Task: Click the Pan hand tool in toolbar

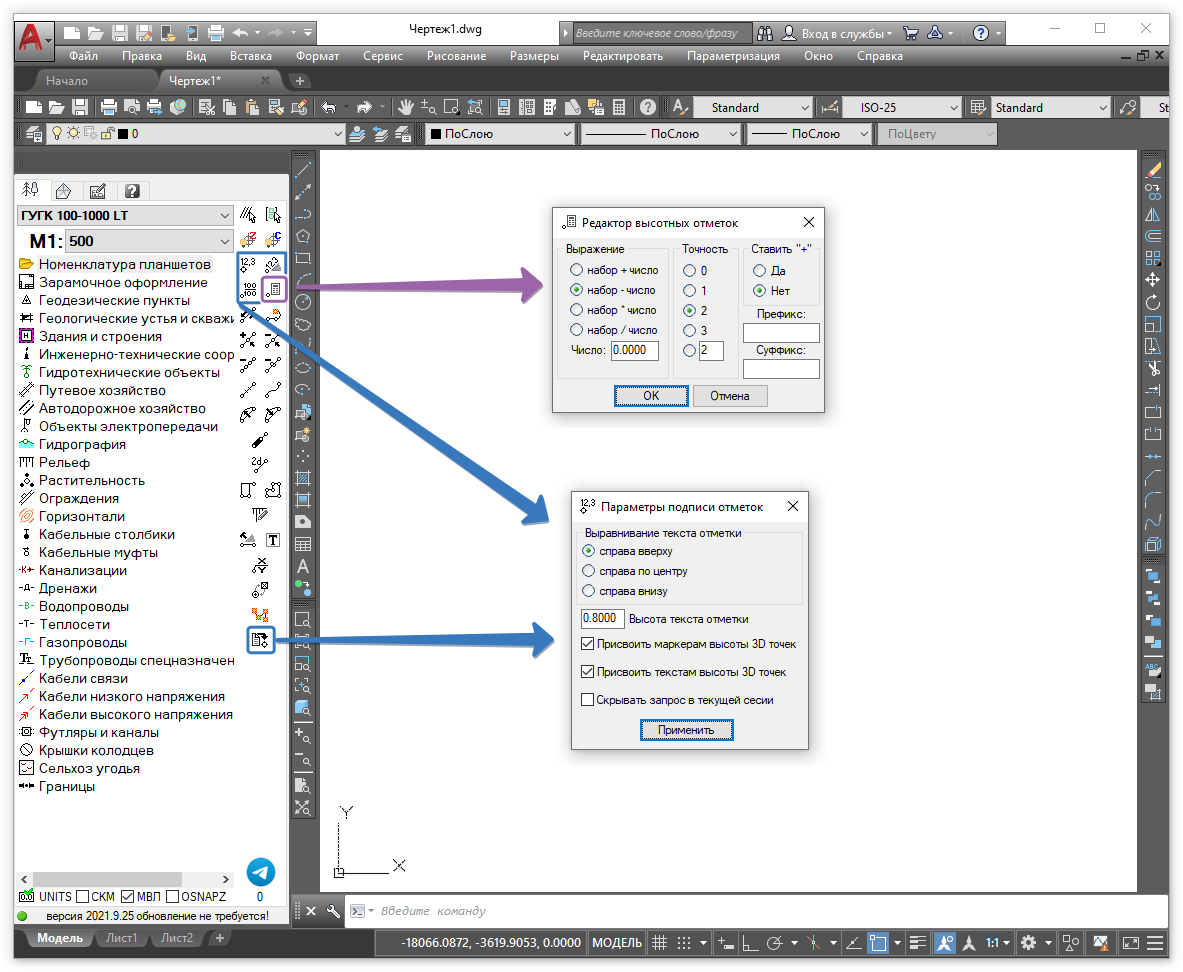Action: click(405, 107)
